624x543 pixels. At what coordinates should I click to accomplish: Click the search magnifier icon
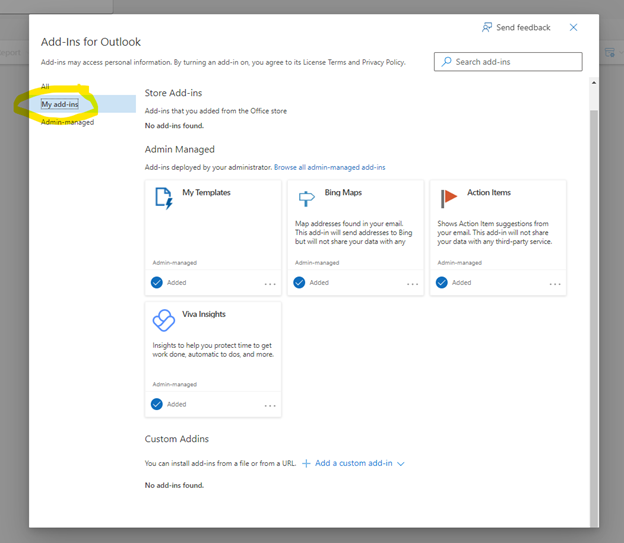click(x=445, y=62)
